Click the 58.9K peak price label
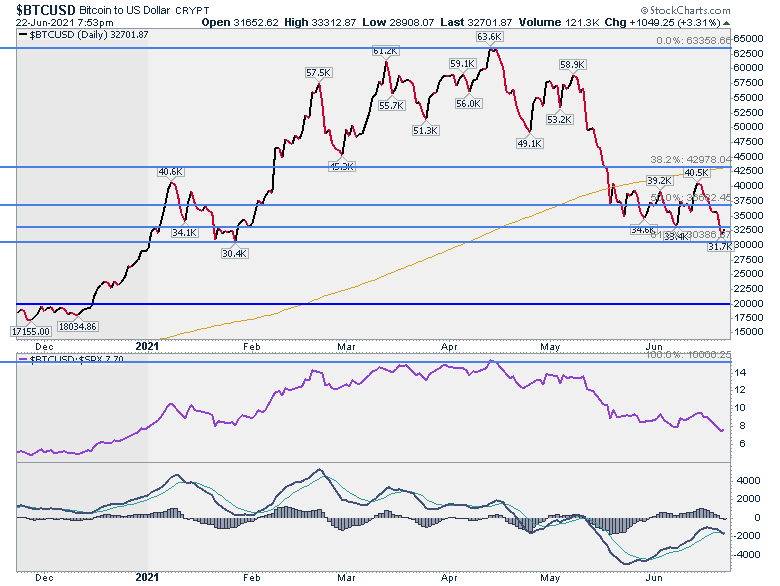Image resolution: width=780 pixels, height=586 pixels. point(573,65)
